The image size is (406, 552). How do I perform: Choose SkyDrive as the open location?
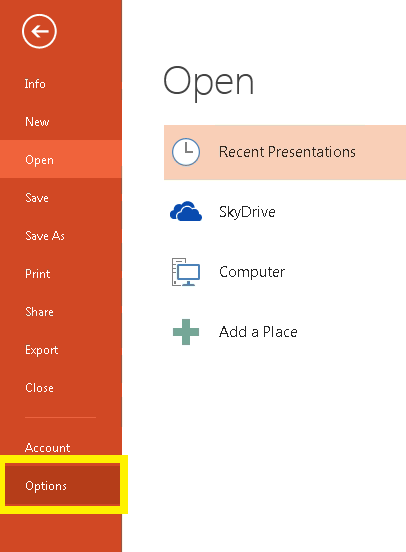247,212
